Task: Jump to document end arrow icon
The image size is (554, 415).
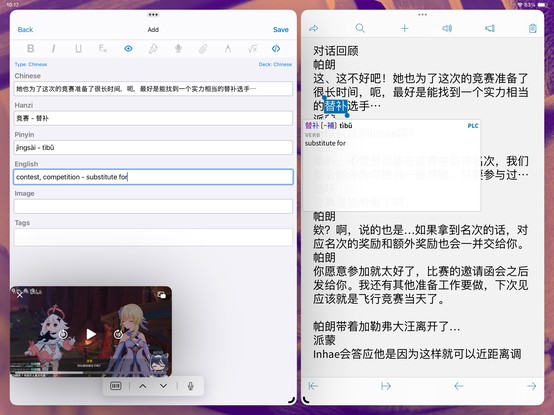Action: (386, 386)
